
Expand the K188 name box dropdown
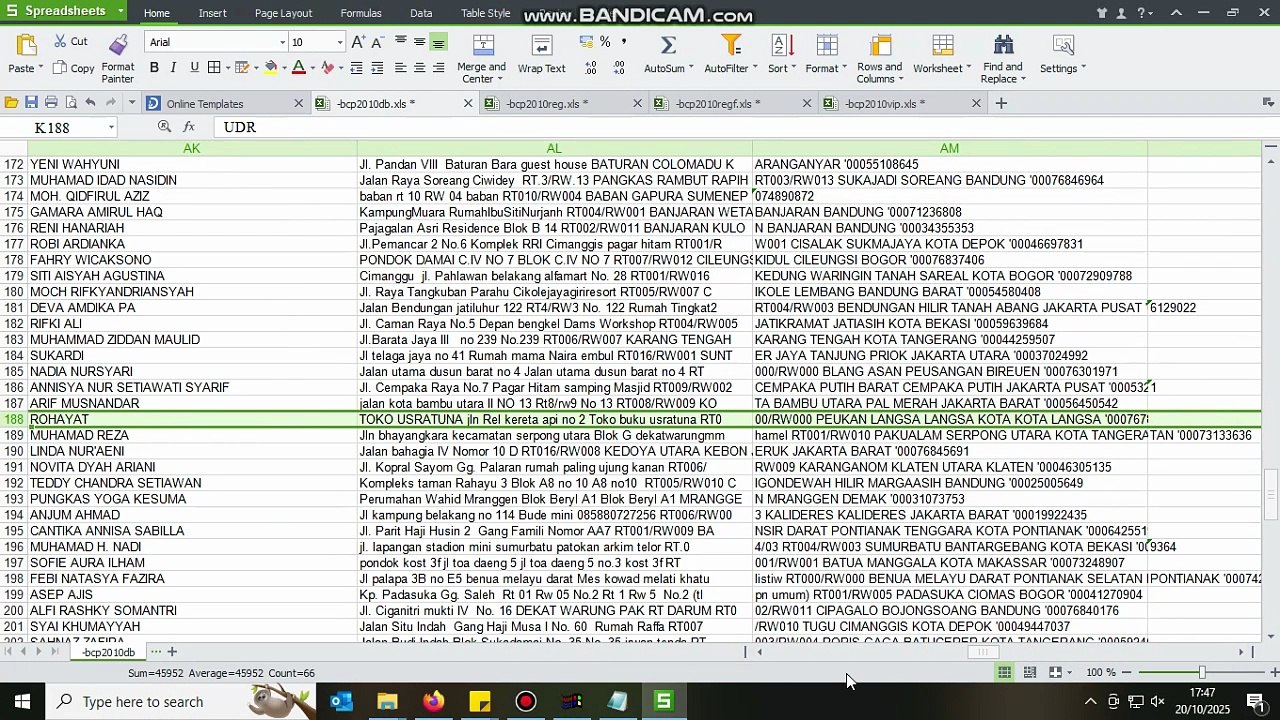pos(111,127)
